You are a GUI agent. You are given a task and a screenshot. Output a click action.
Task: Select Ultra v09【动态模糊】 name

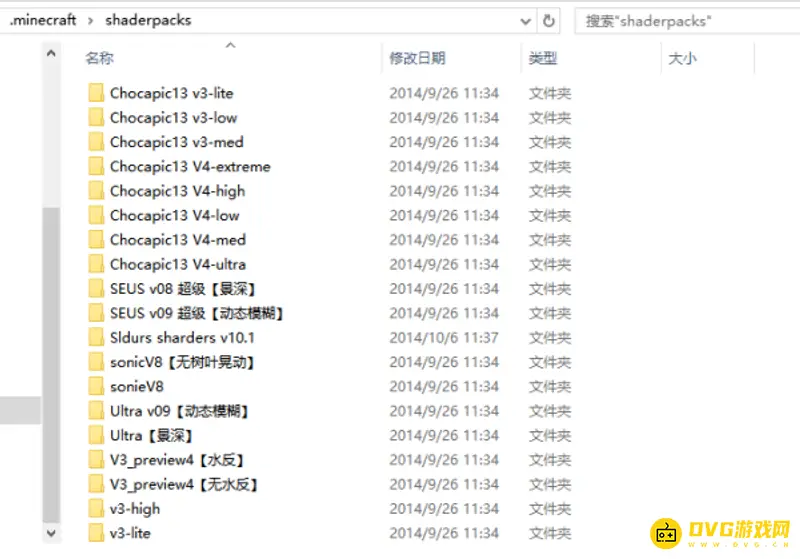(x=179, y=411)
